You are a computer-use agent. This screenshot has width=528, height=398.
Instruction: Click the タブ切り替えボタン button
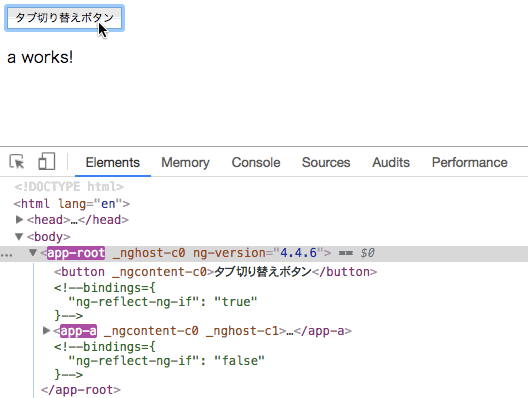tap(64, 18)
